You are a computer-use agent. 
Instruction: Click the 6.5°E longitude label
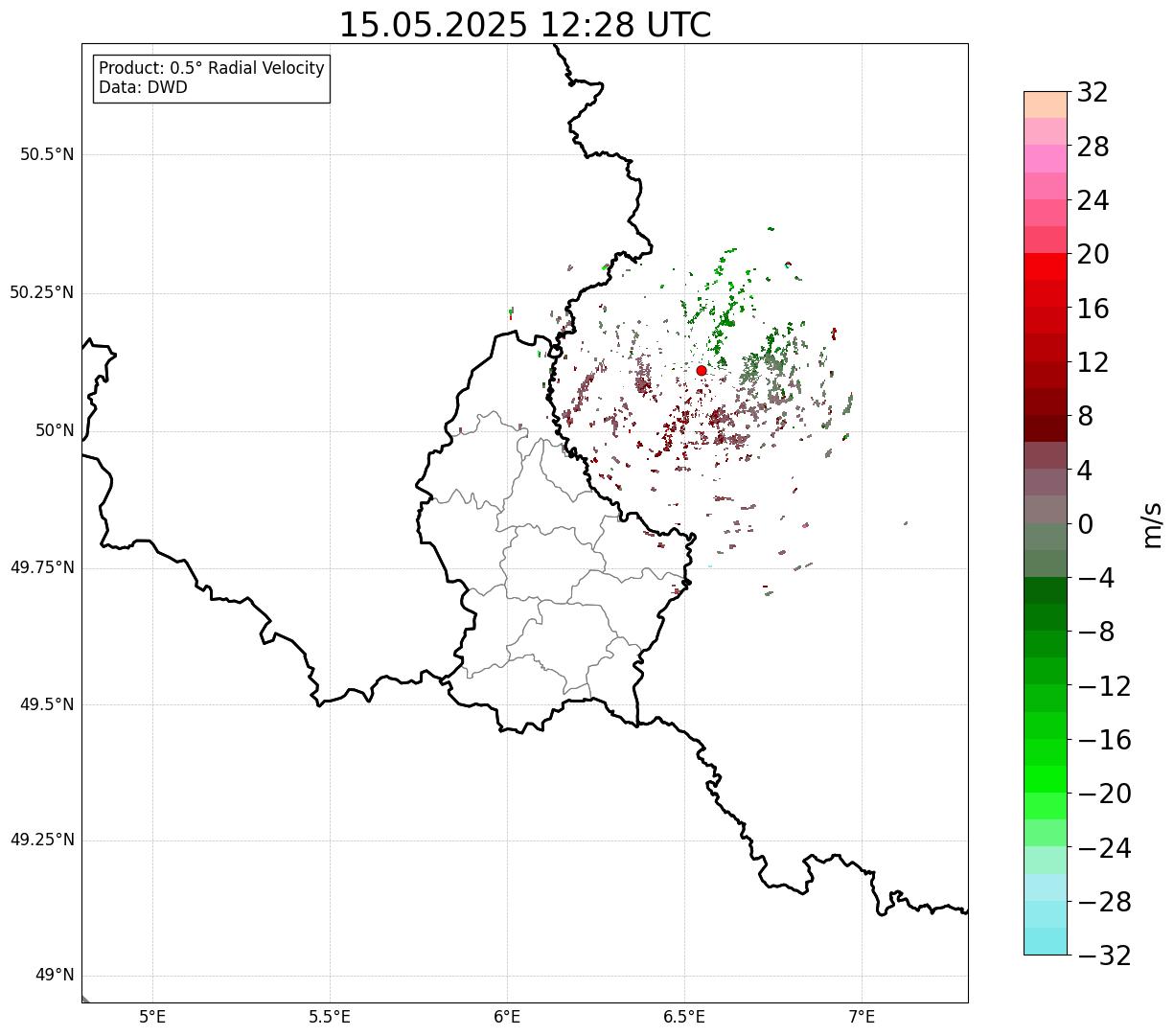click(684, 1017)
